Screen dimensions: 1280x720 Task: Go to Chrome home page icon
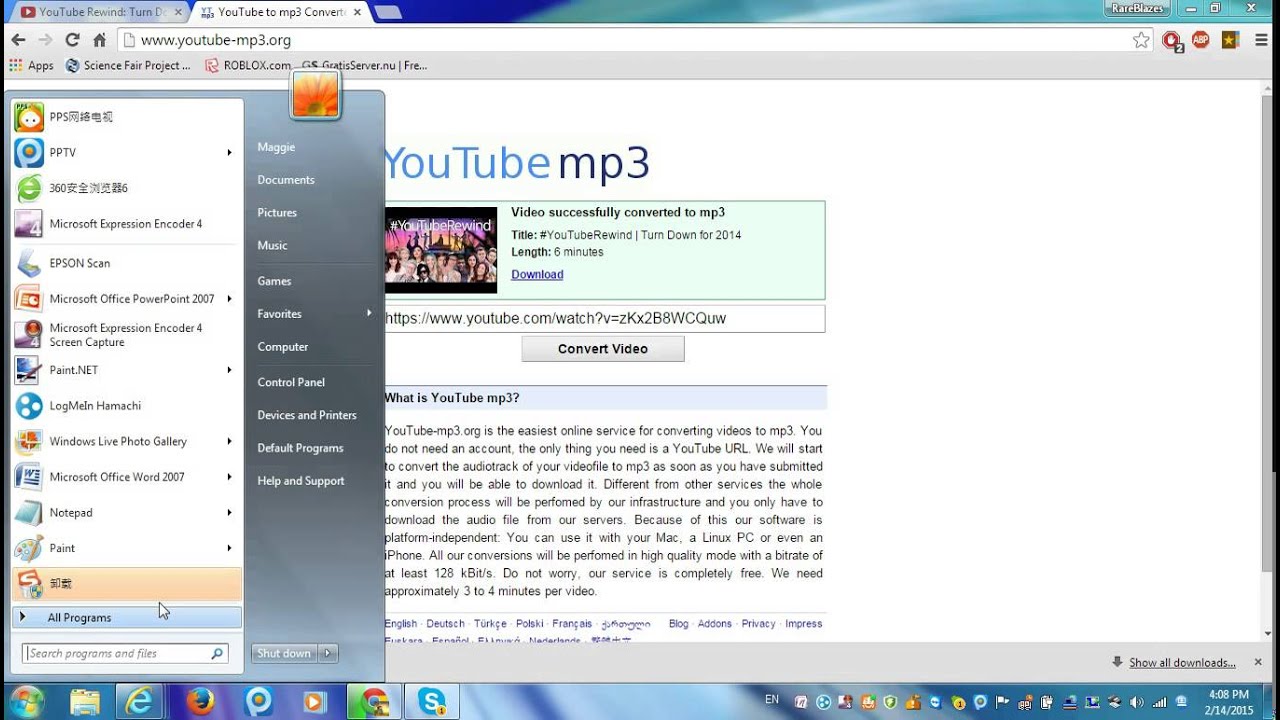99,40
